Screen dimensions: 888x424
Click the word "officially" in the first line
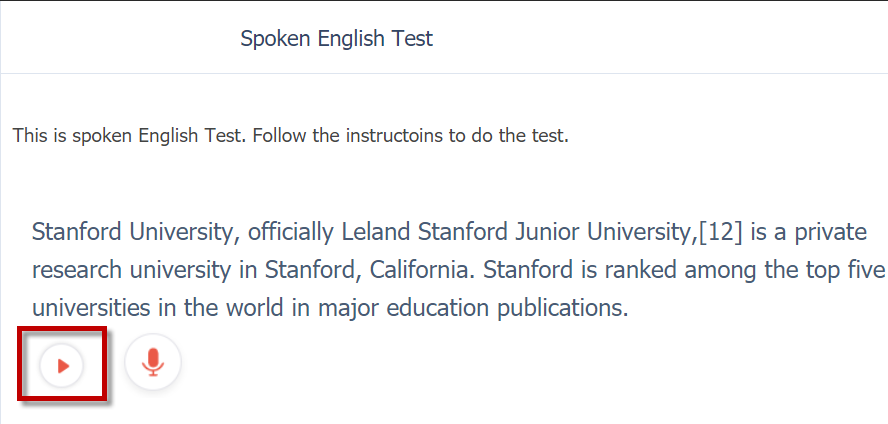click(291, 233)
